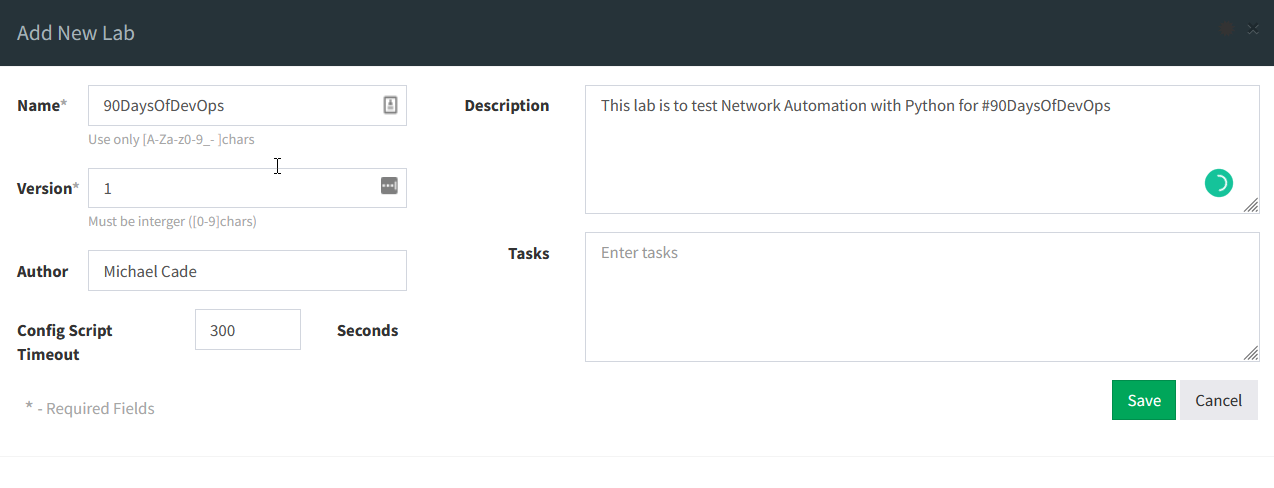
Task: Select the Author field with Michael Cade
Action: point(247,271)
